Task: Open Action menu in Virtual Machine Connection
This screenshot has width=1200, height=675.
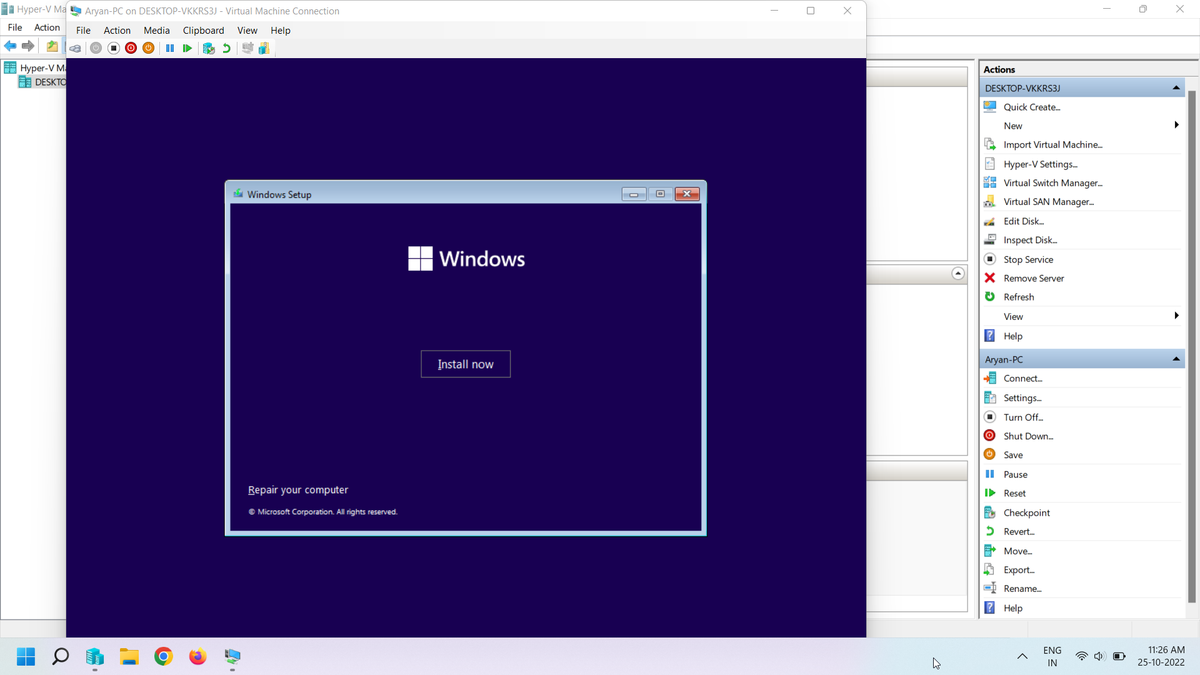Action: [117, 30]
